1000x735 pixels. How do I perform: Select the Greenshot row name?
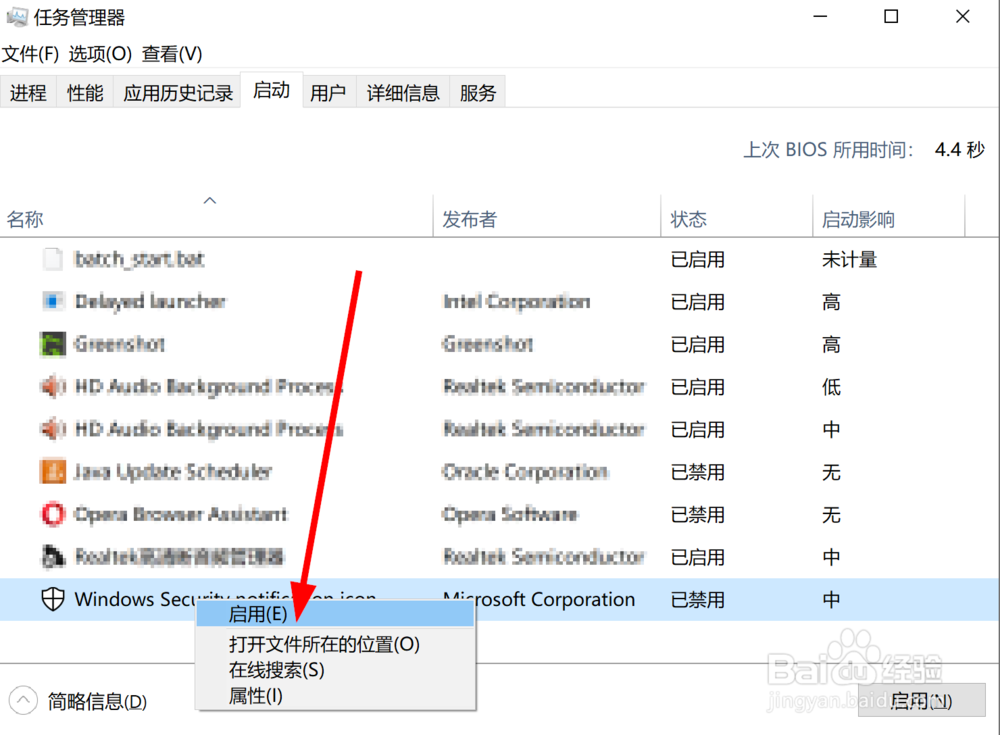[120, 344]
